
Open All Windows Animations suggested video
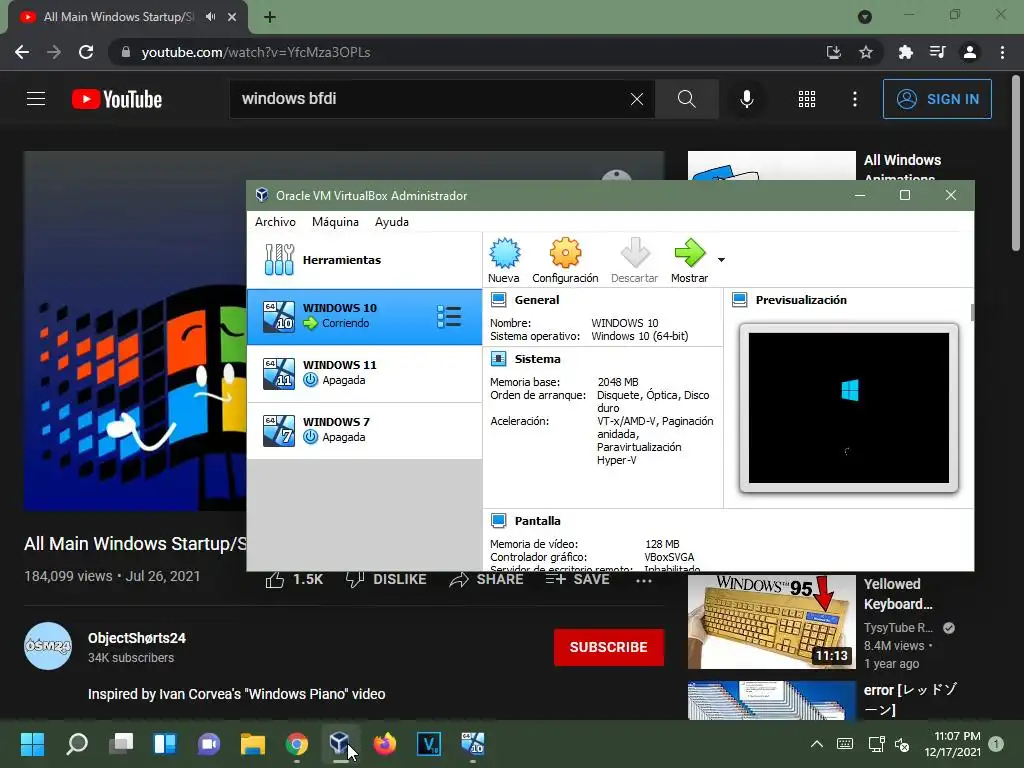[771, 166]
